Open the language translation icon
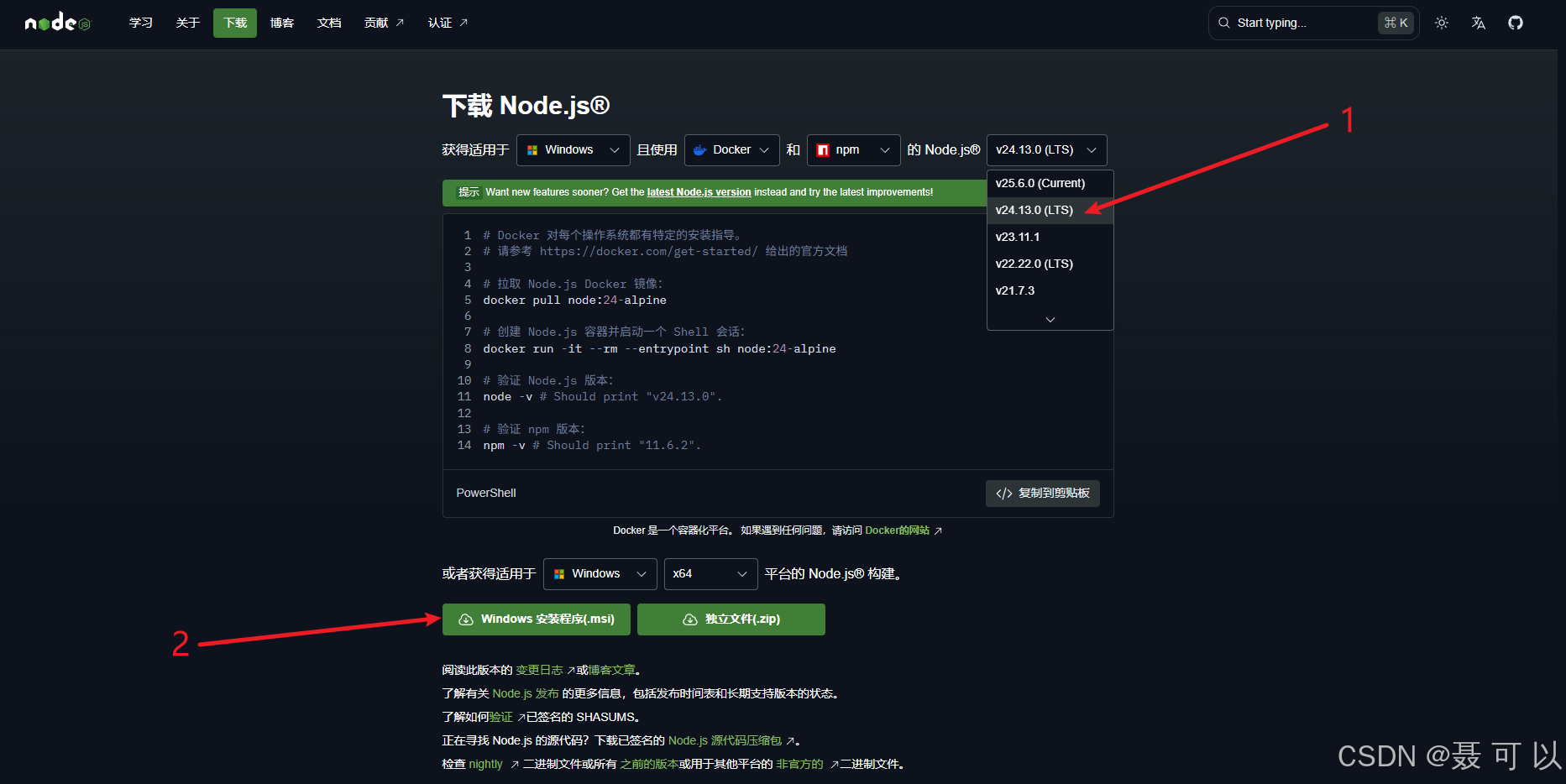The image size is (1566, 784). [1479, 23]
